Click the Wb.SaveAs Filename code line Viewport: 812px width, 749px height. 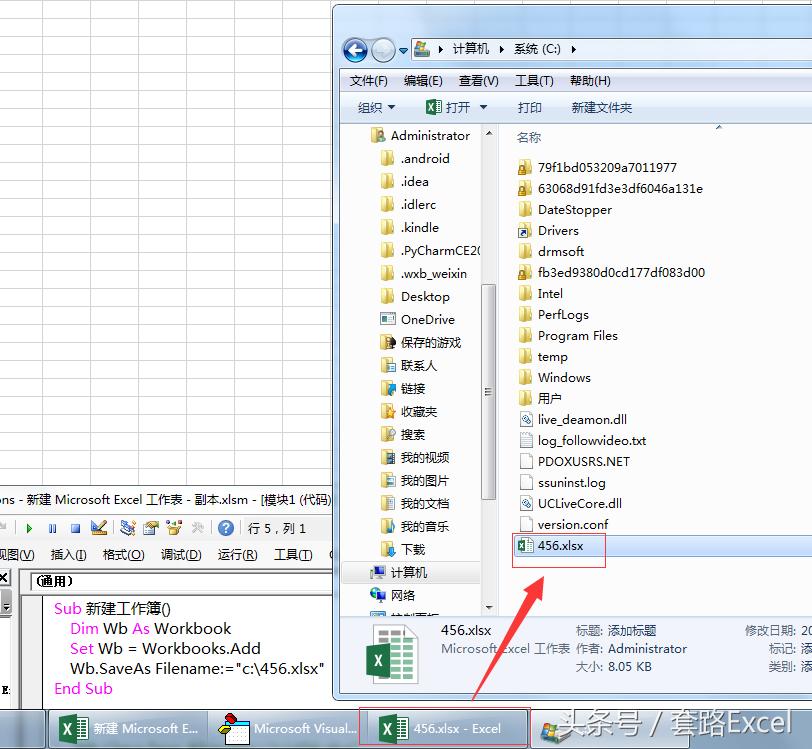pyautogui.click(x=197, y=669)
